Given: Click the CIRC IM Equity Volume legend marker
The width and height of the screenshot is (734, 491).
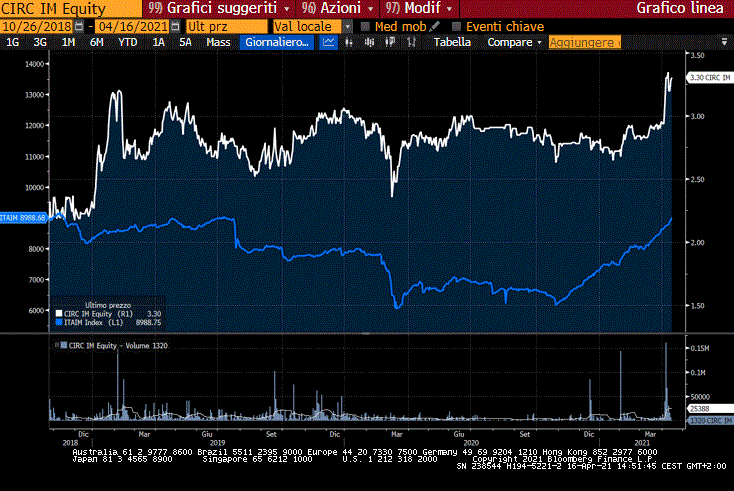Looking at the screenshot, I should pos(64,345).
